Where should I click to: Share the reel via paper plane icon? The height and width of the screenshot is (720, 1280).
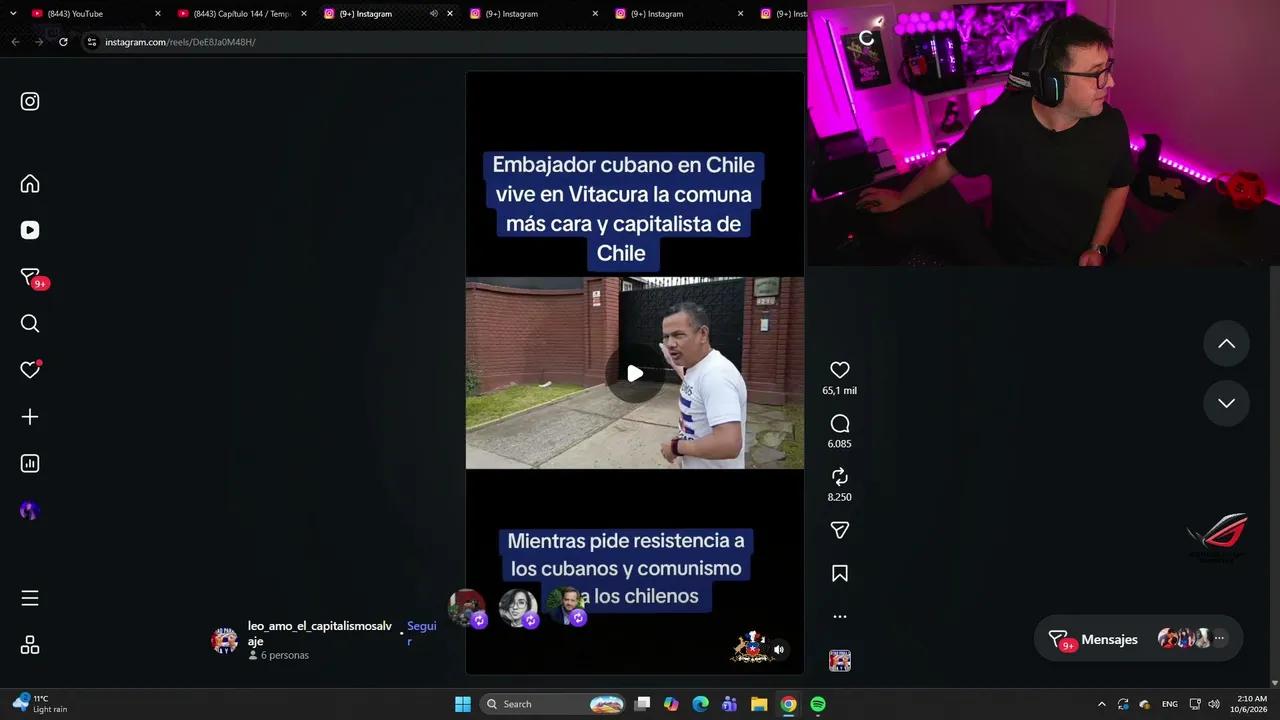840,530
